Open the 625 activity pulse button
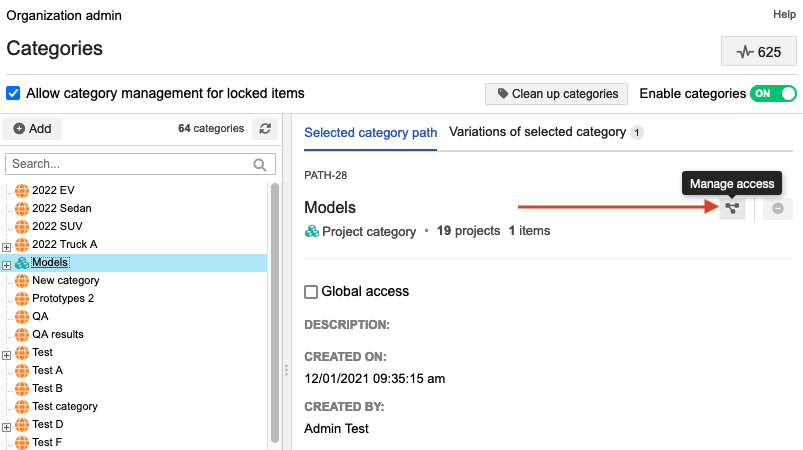The width and height of the screenshot is (803, 450). (x=758, y=52)
